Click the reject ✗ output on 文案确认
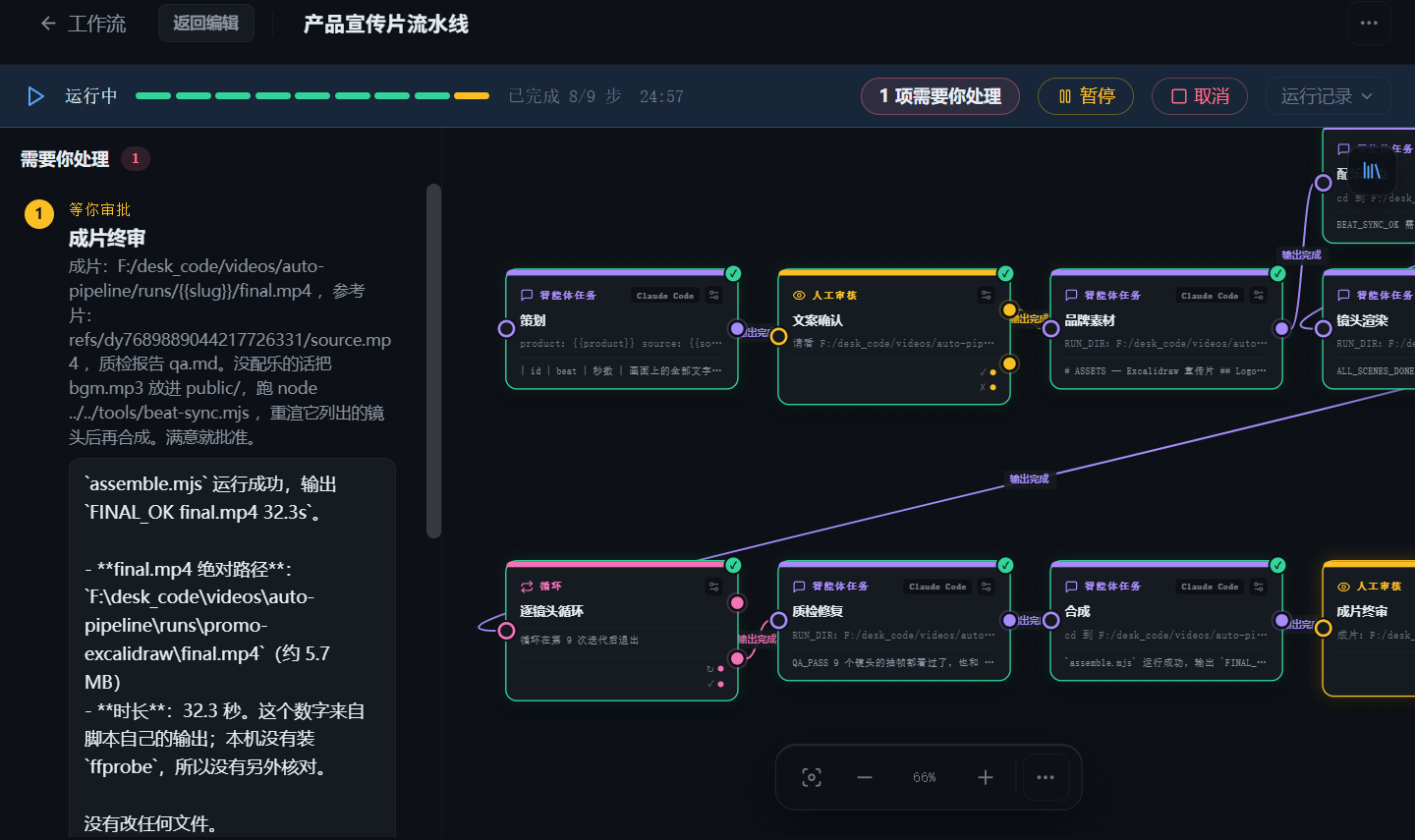Screen dimensions: 1415x840 click(989, 387)
